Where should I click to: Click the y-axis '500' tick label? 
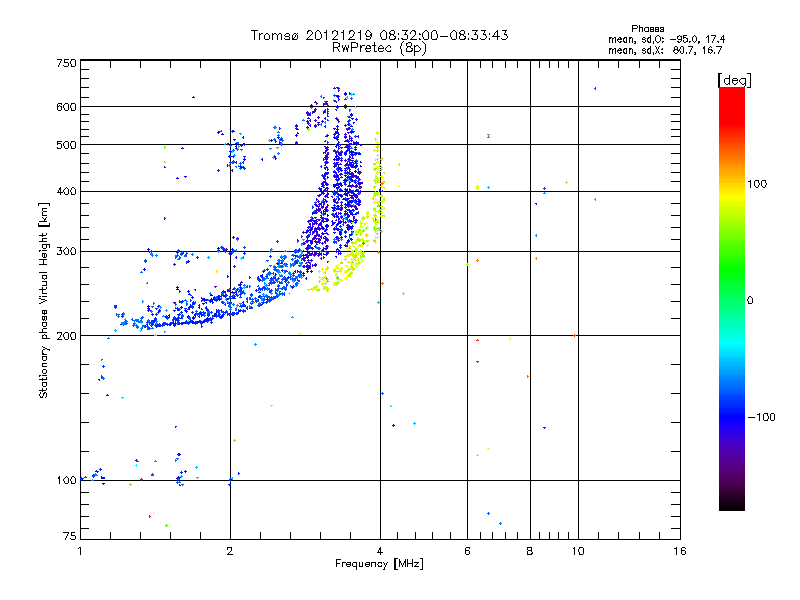point(66,145)
